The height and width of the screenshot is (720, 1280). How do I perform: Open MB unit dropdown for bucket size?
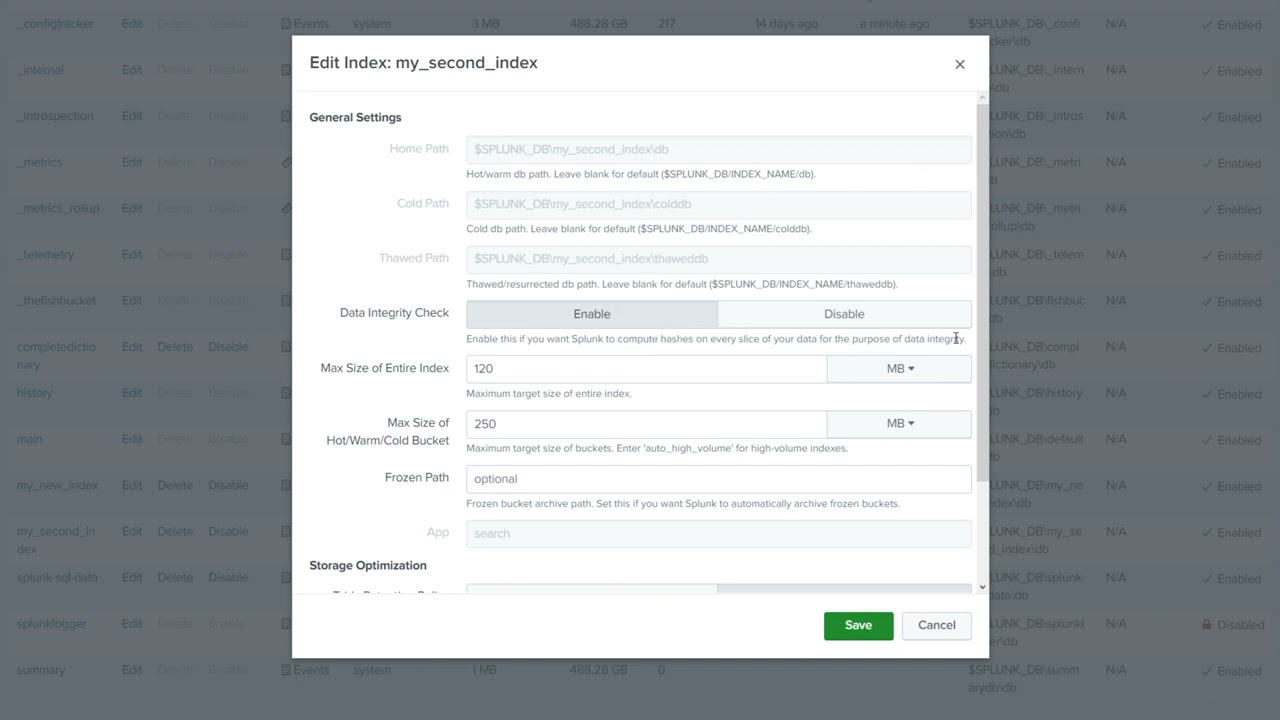tap(899, 424)
